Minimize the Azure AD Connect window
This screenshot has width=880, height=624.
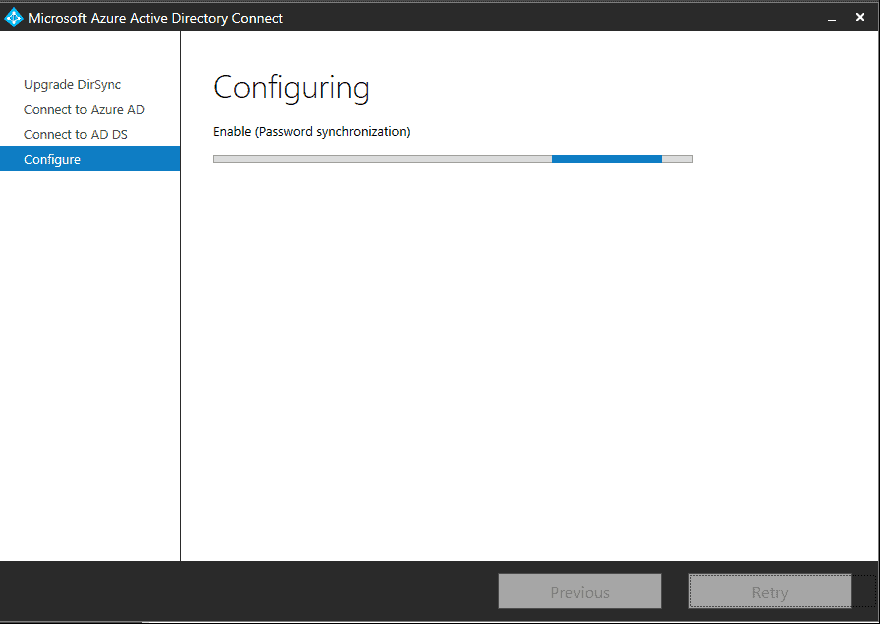tap(832, 19)
